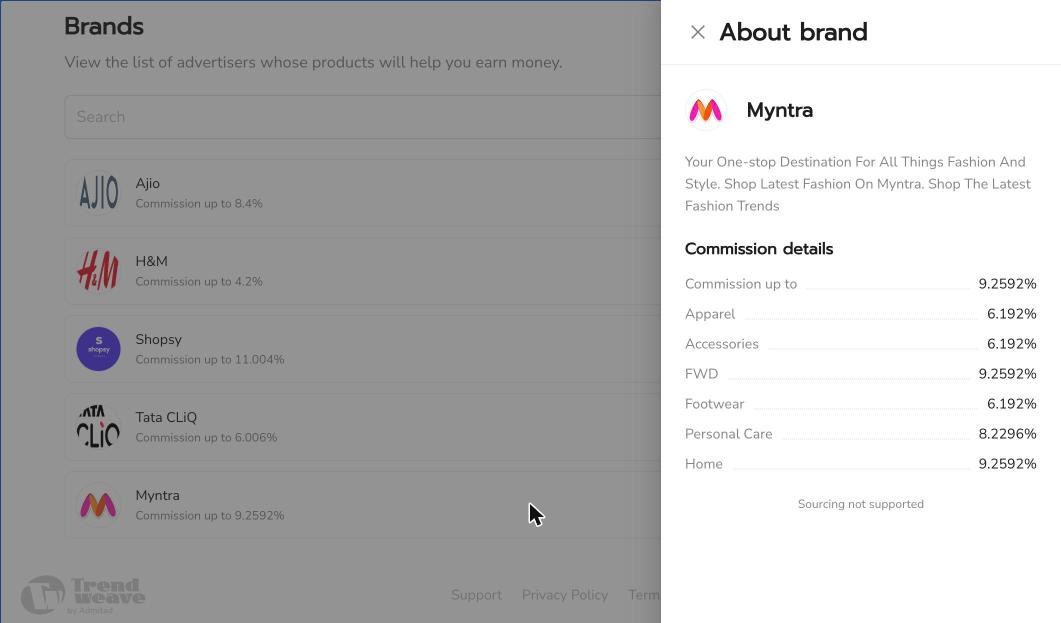1061x623 pixels.
Task: Click the Myntra logo in About brand panel
Action: pyautogui.click(x=706, y=110)
